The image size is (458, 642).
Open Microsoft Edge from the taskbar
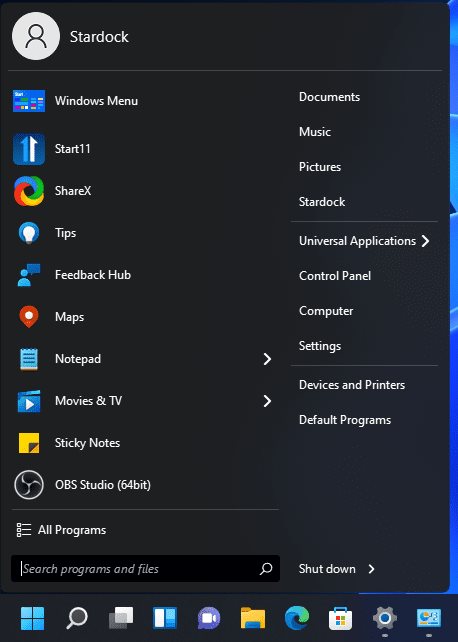[297, 618]
